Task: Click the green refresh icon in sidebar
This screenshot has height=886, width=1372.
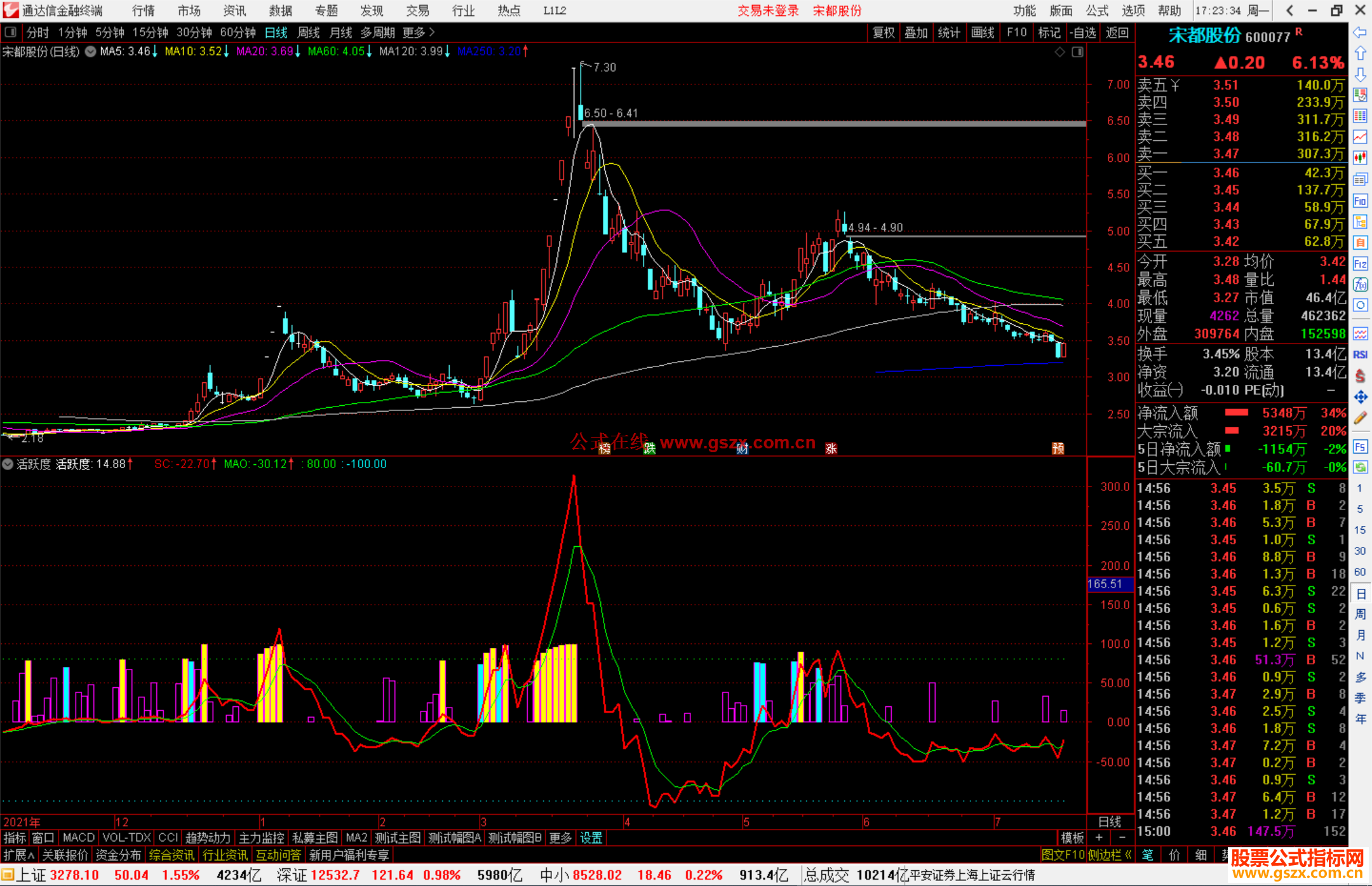Action: pos(1360,467)
